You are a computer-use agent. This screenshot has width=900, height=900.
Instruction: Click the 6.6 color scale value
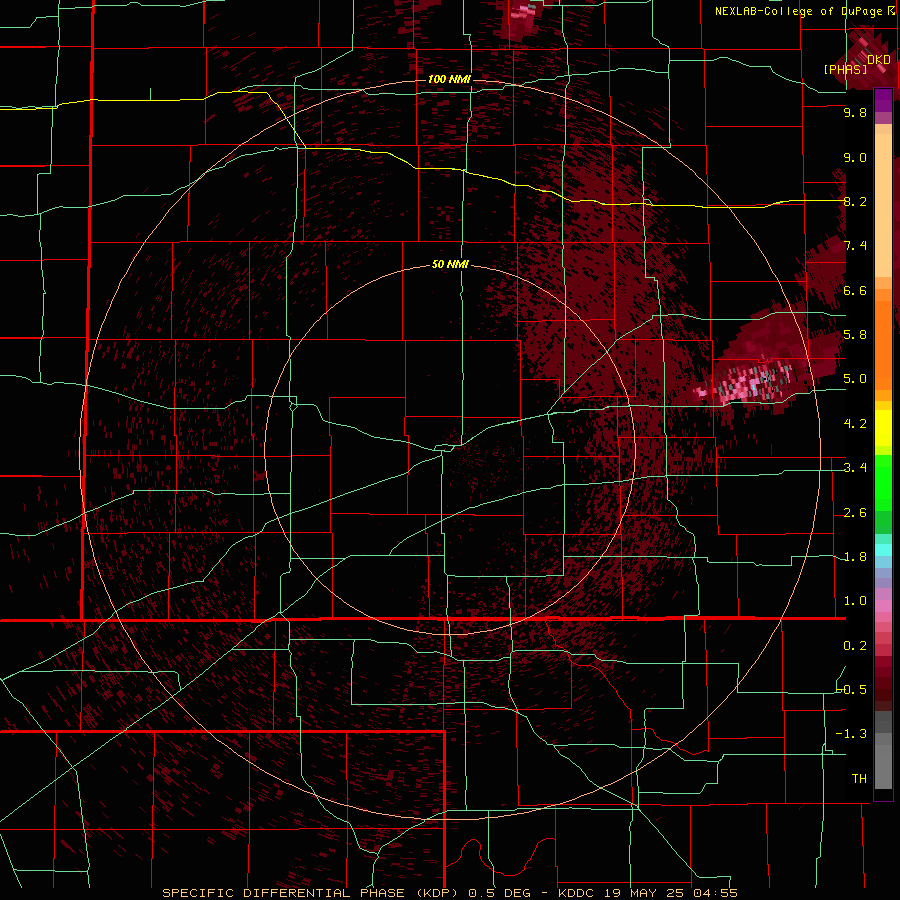855,290
